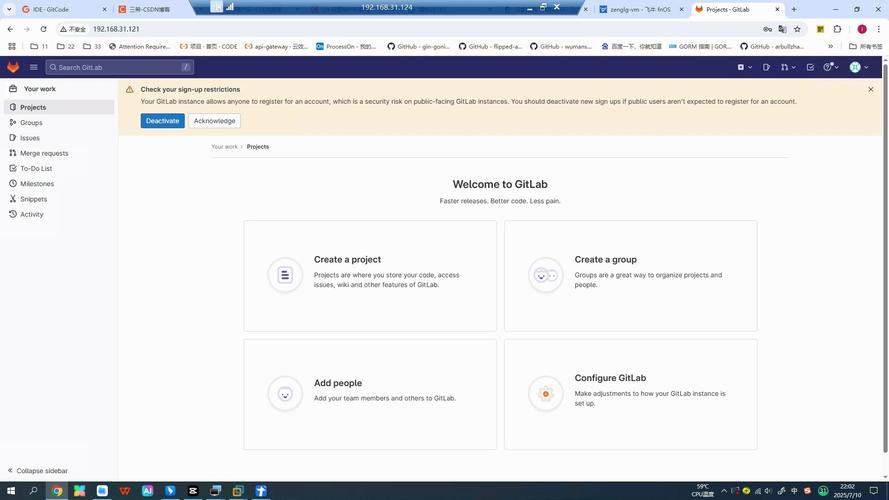The width and height of the screenshot is (889, 500).
Task: Open the Chrome three-dot menu
Action: click(879, 29)
